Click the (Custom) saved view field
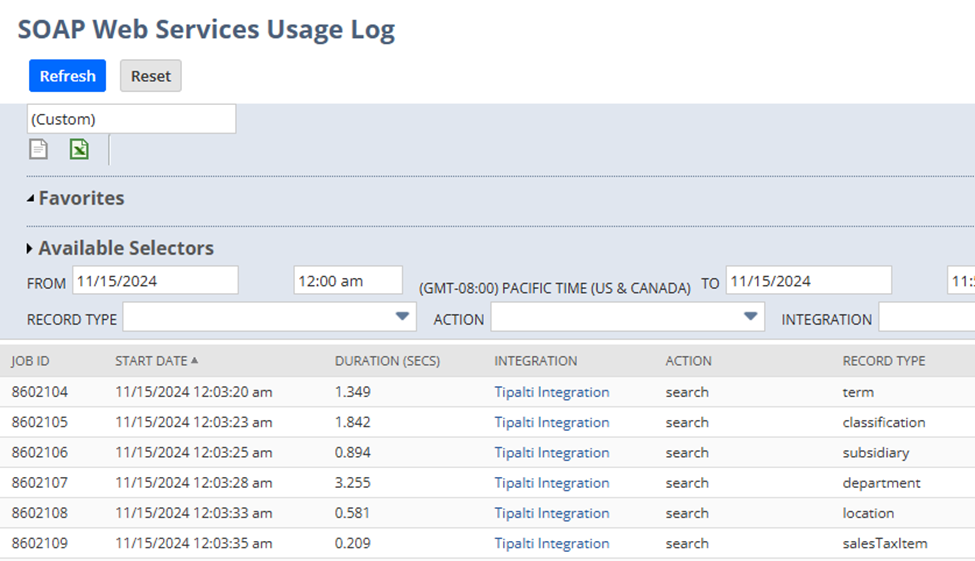Viewport: 975px width, 561px height. 131,119
